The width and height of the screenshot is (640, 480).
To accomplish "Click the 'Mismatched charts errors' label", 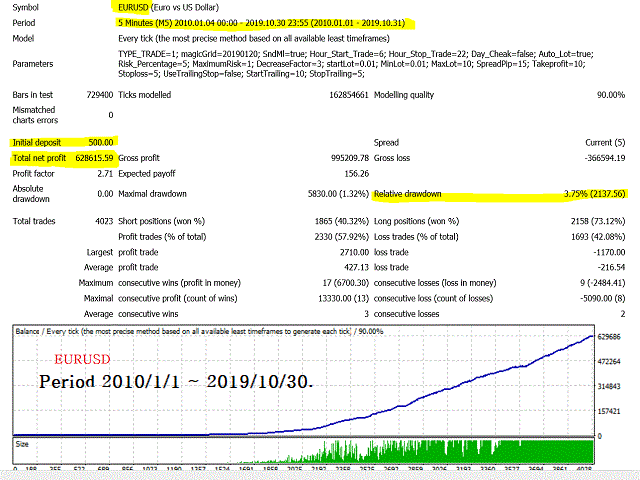I will pos(35,115).
